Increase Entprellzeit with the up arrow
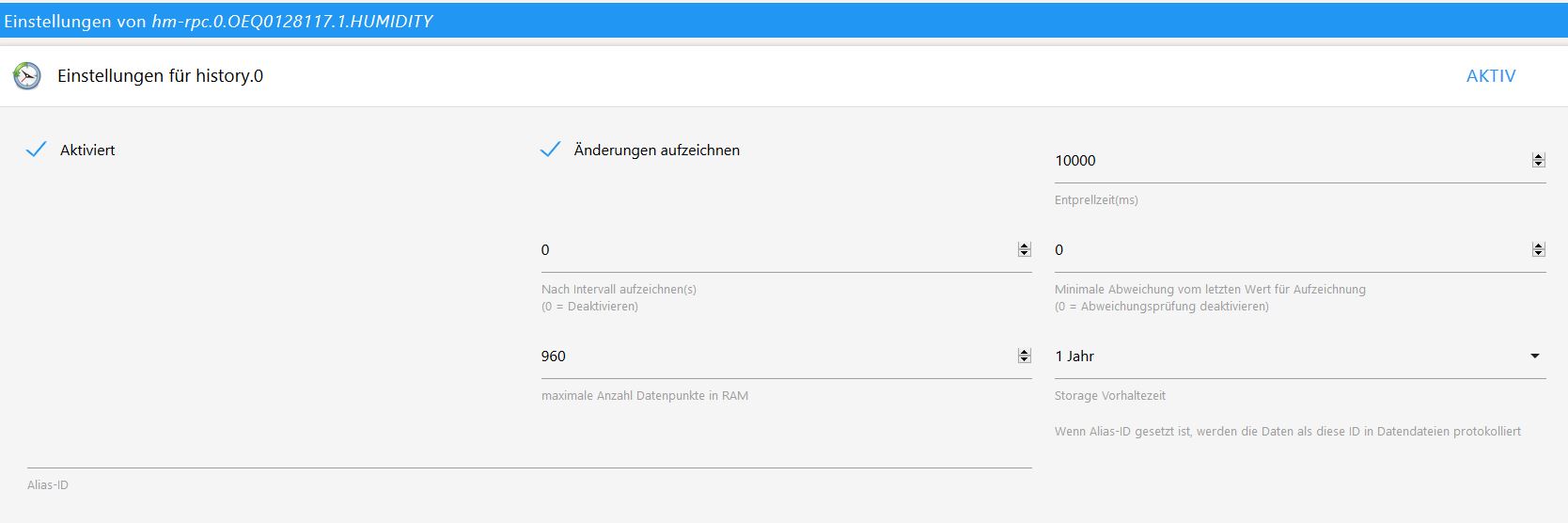 1538,156
